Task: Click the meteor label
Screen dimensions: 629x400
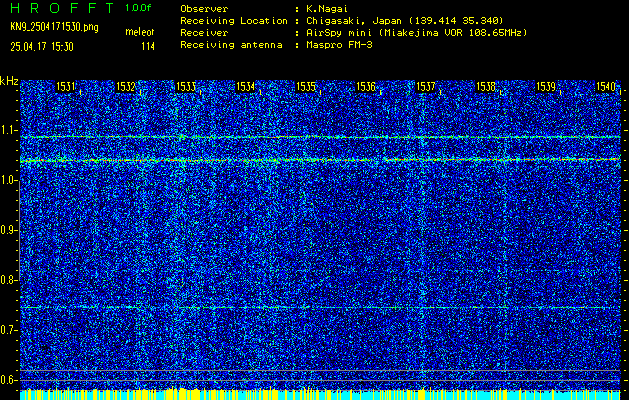Action: point(140,32)
